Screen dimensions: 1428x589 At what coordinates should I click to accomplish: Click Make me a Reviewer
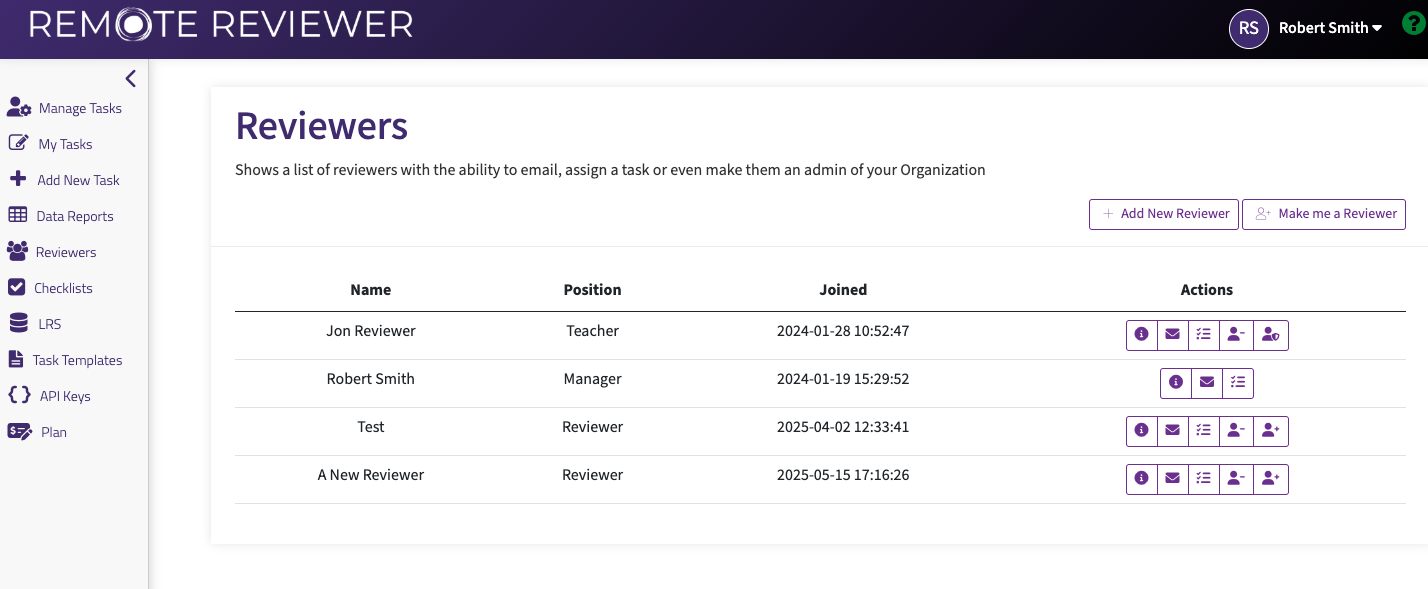(1324, 214)
